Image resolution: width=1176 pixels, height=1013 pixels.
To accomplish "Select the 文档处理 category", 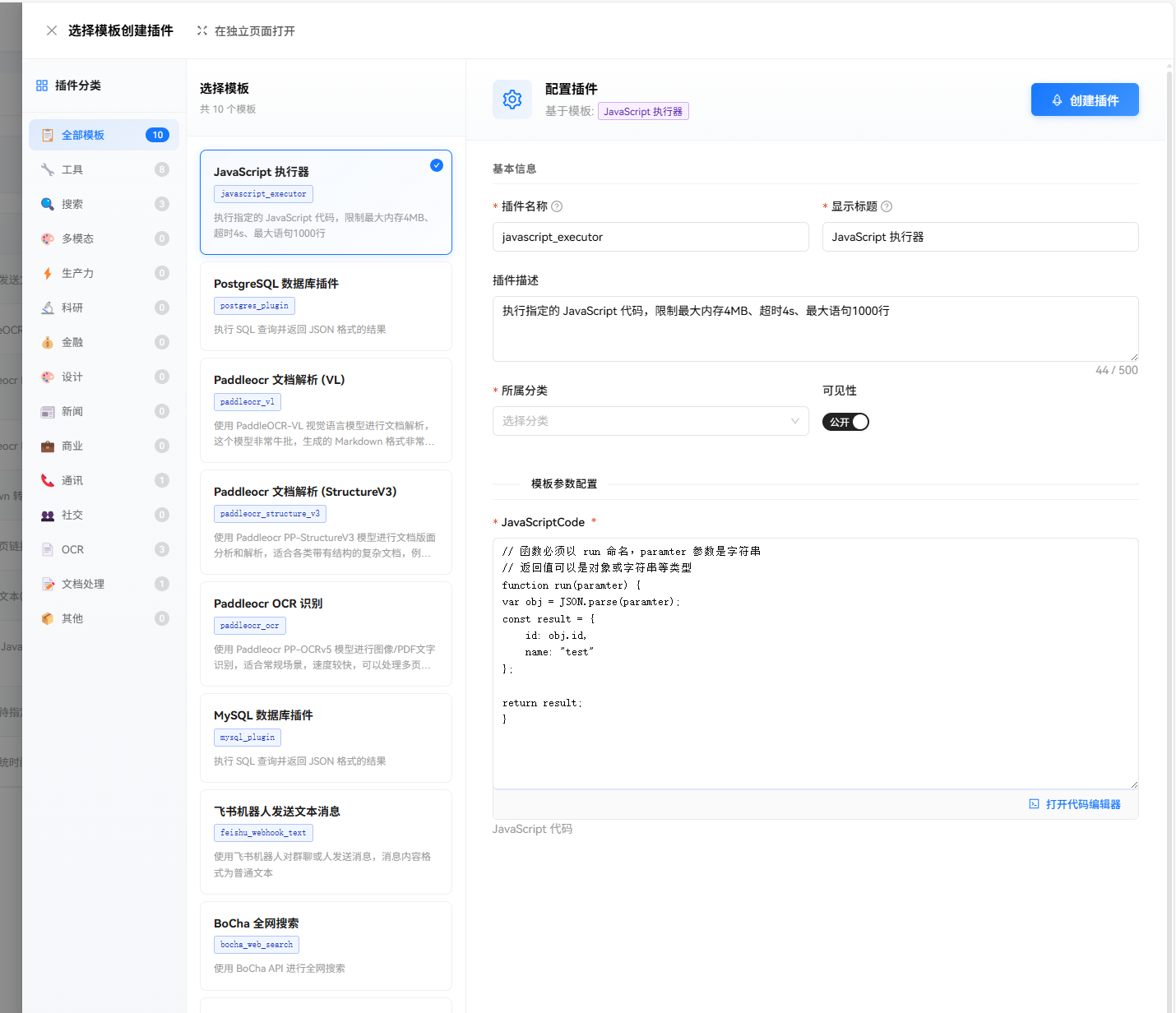I will coord(104,584).
